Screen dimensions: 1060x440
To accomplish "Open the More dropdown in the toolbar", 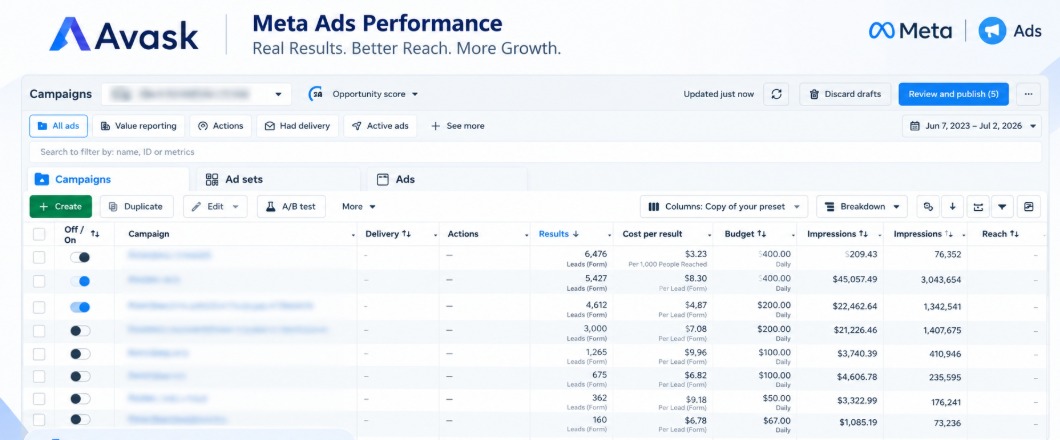I will 359,207.
